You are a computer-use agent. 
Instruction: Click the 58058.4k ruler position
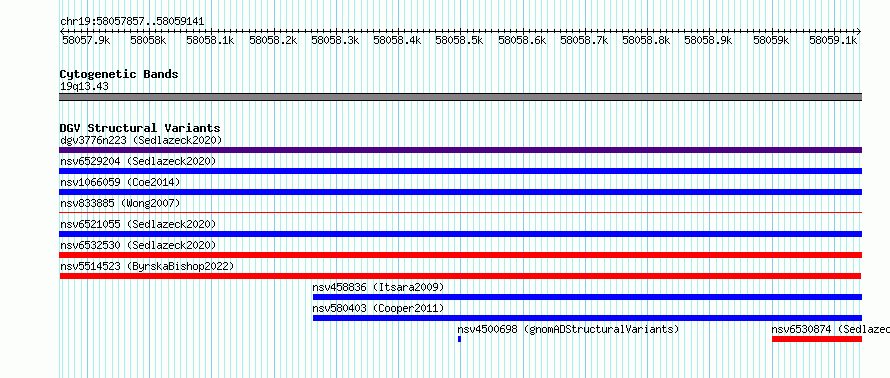pos(397,40)
